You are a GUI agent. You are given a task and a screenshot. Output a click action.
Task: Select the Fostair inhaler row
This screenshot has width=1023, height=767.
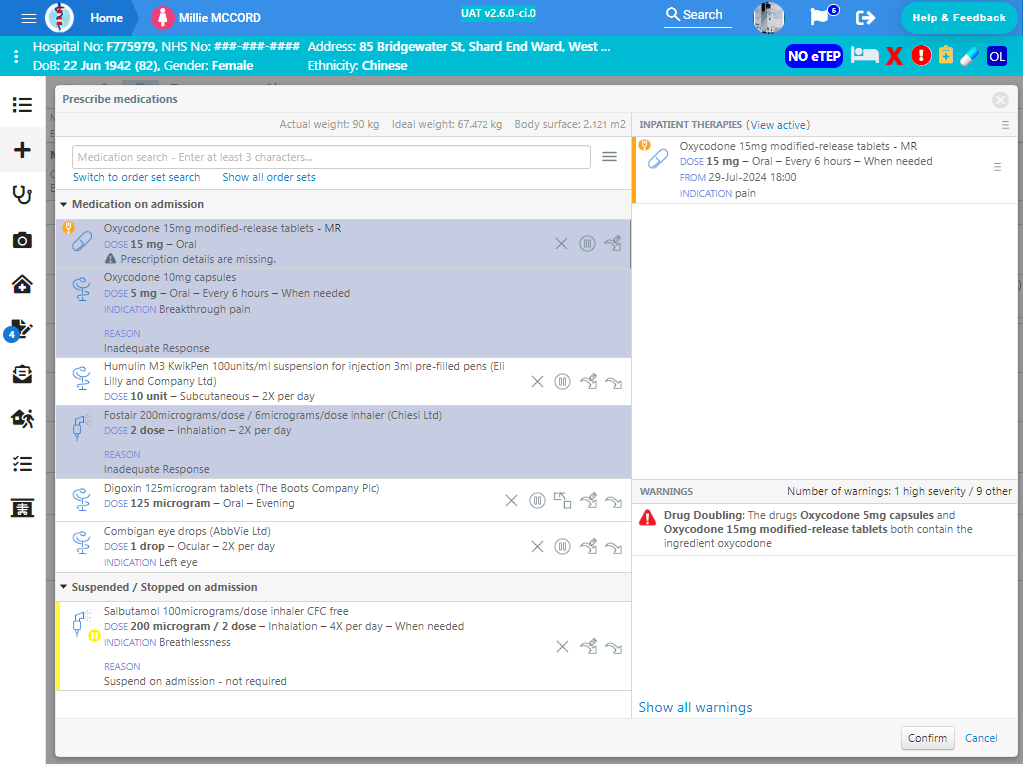343,442
